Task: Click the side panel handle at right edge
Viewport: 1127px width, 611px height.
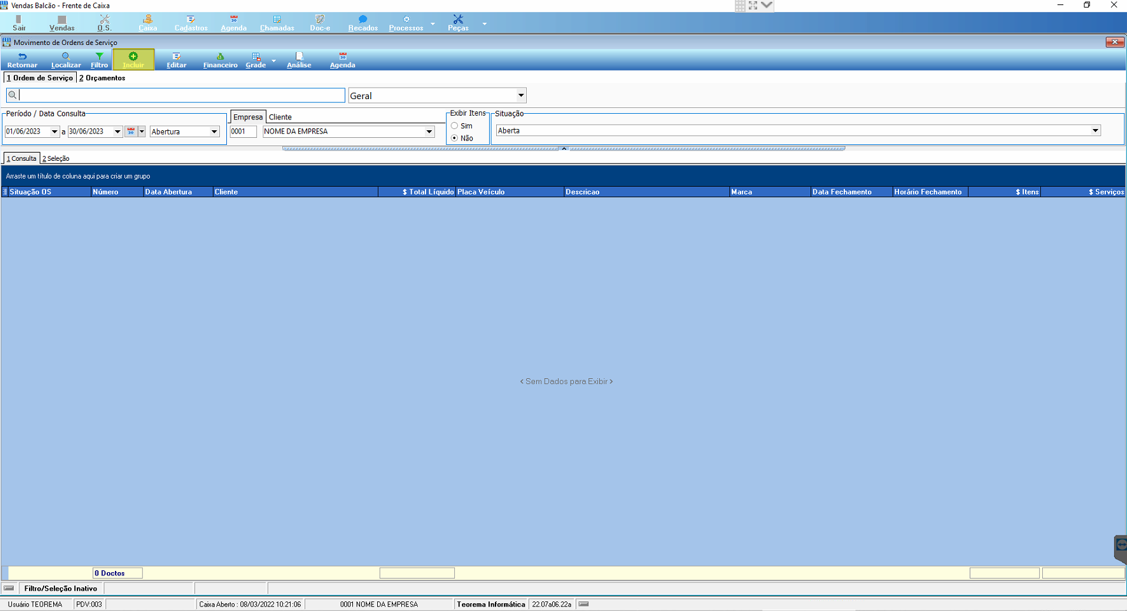Action: pos(1121,548)
